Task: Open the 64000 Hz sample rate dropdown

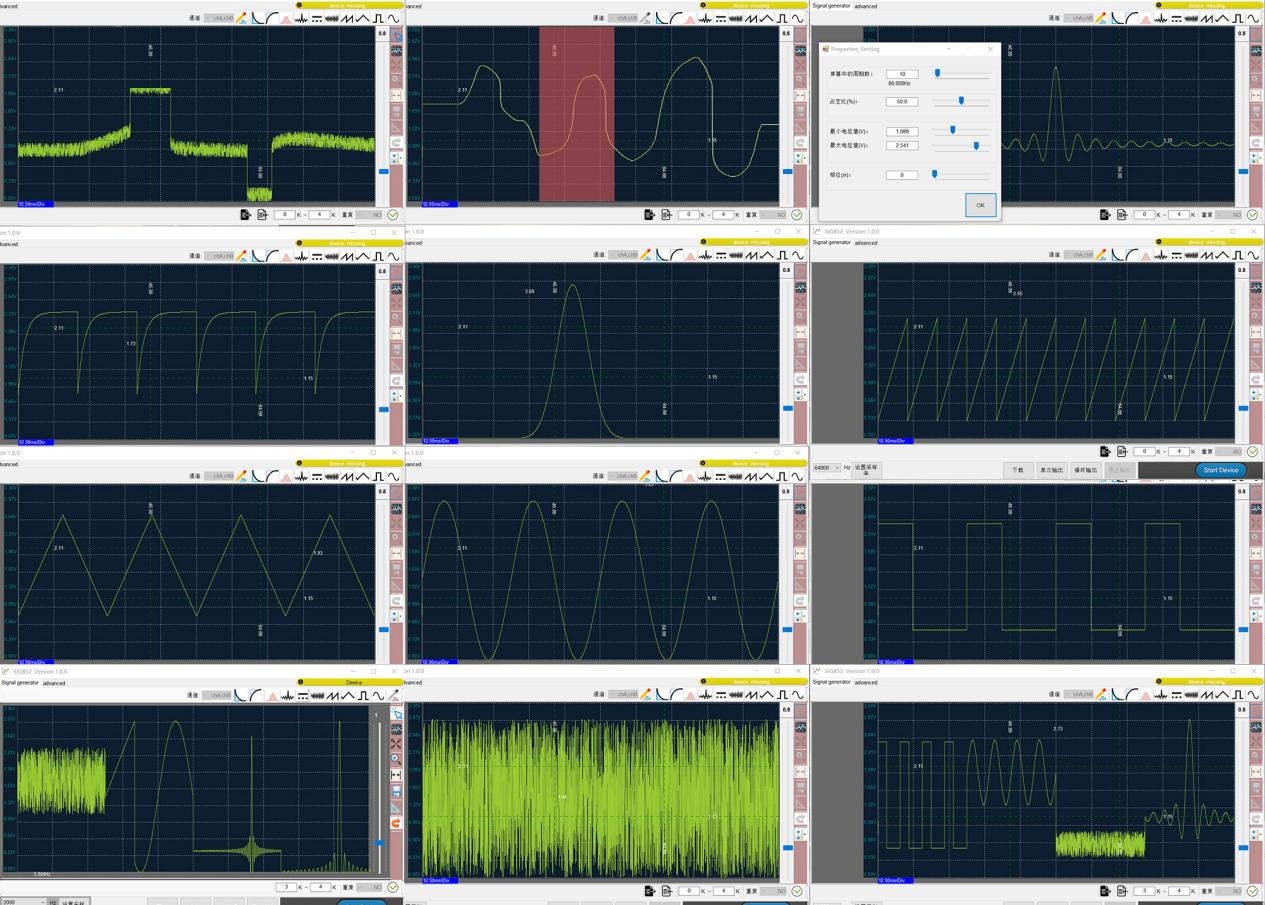Action: click(x=827, y=468)
